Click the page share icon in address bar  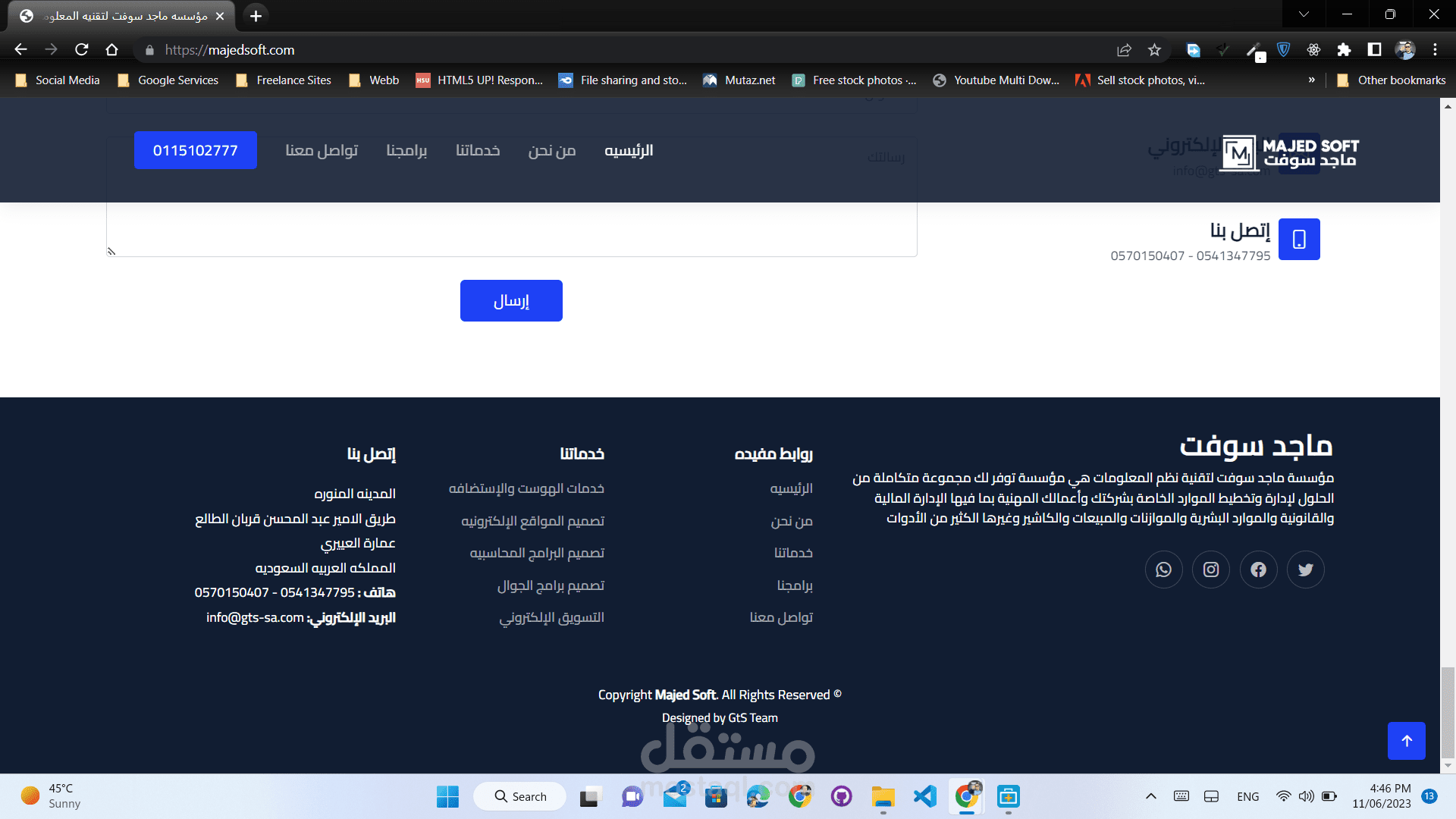pyautogui.click(x=1124, y=50)
